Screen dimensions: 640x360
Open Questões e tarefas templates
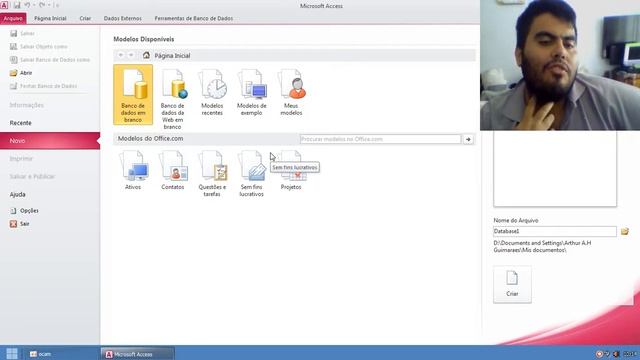click(x=212, y=173)
